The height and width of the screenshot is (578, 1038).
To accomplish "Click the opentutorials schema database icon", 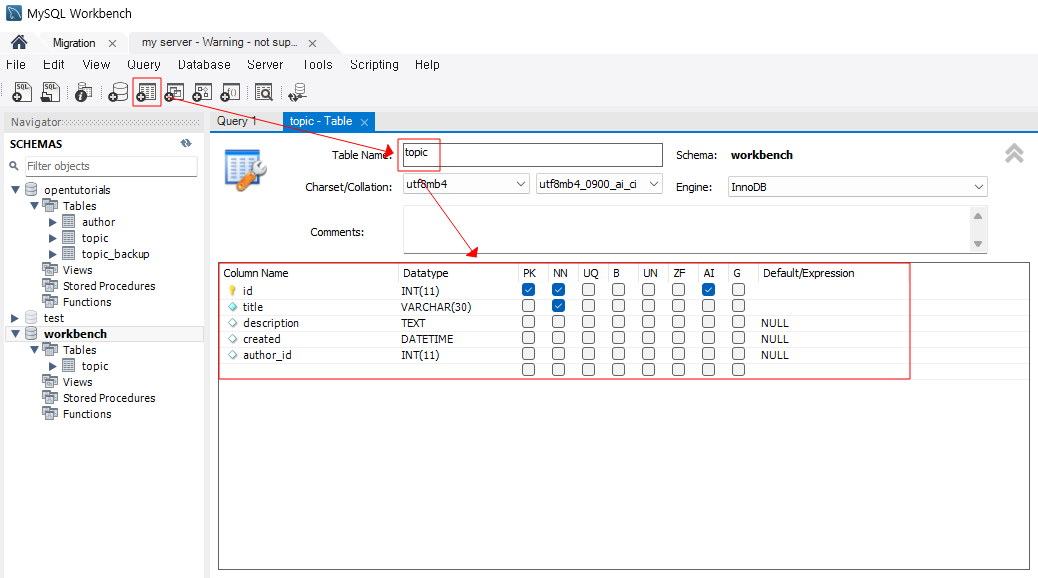I will tap(31, 189).
